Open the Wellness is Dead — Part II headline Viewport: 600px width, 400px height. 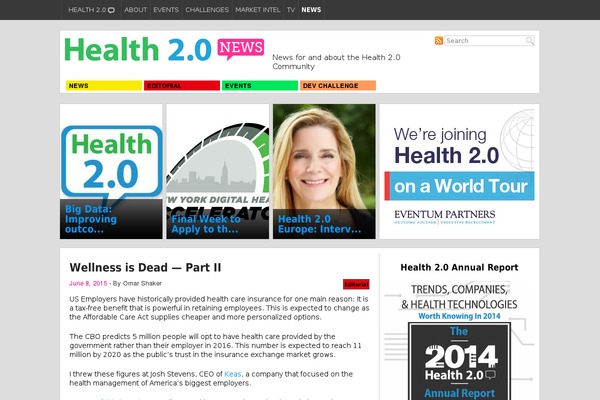coord(145,267)
